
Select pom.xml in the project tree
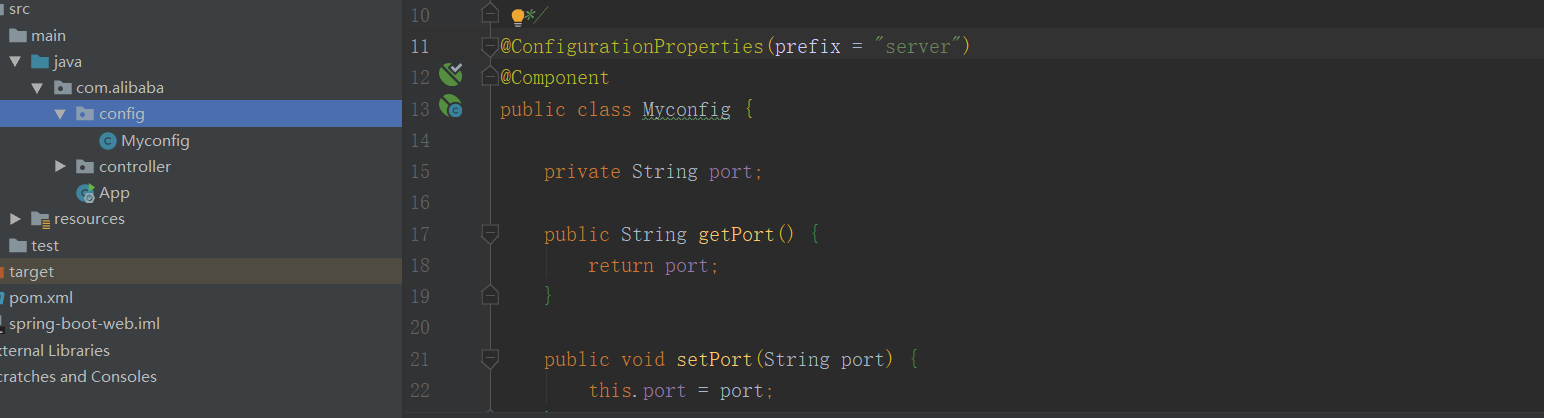click(41, 298)
